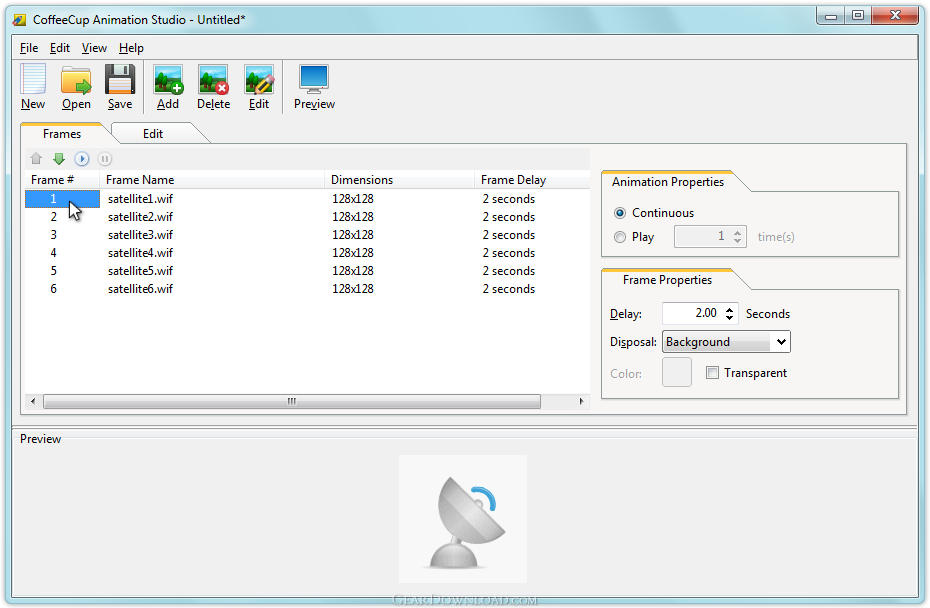This screenshot has width=930, height=608.
Task: Open the View menu
Action: (94, 48)
